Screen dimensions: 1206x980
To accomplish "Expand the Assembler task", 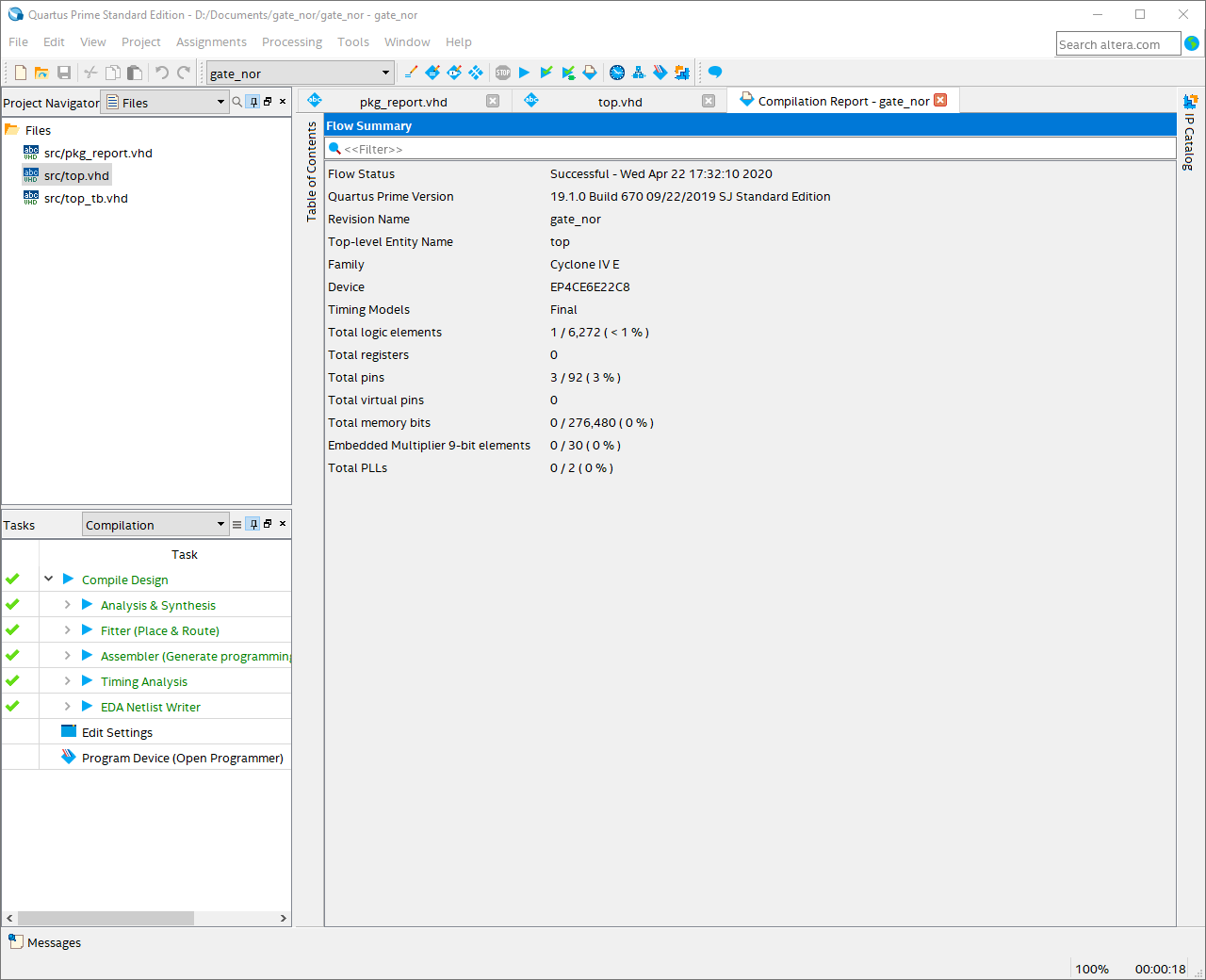I will [x=67, y=655].
